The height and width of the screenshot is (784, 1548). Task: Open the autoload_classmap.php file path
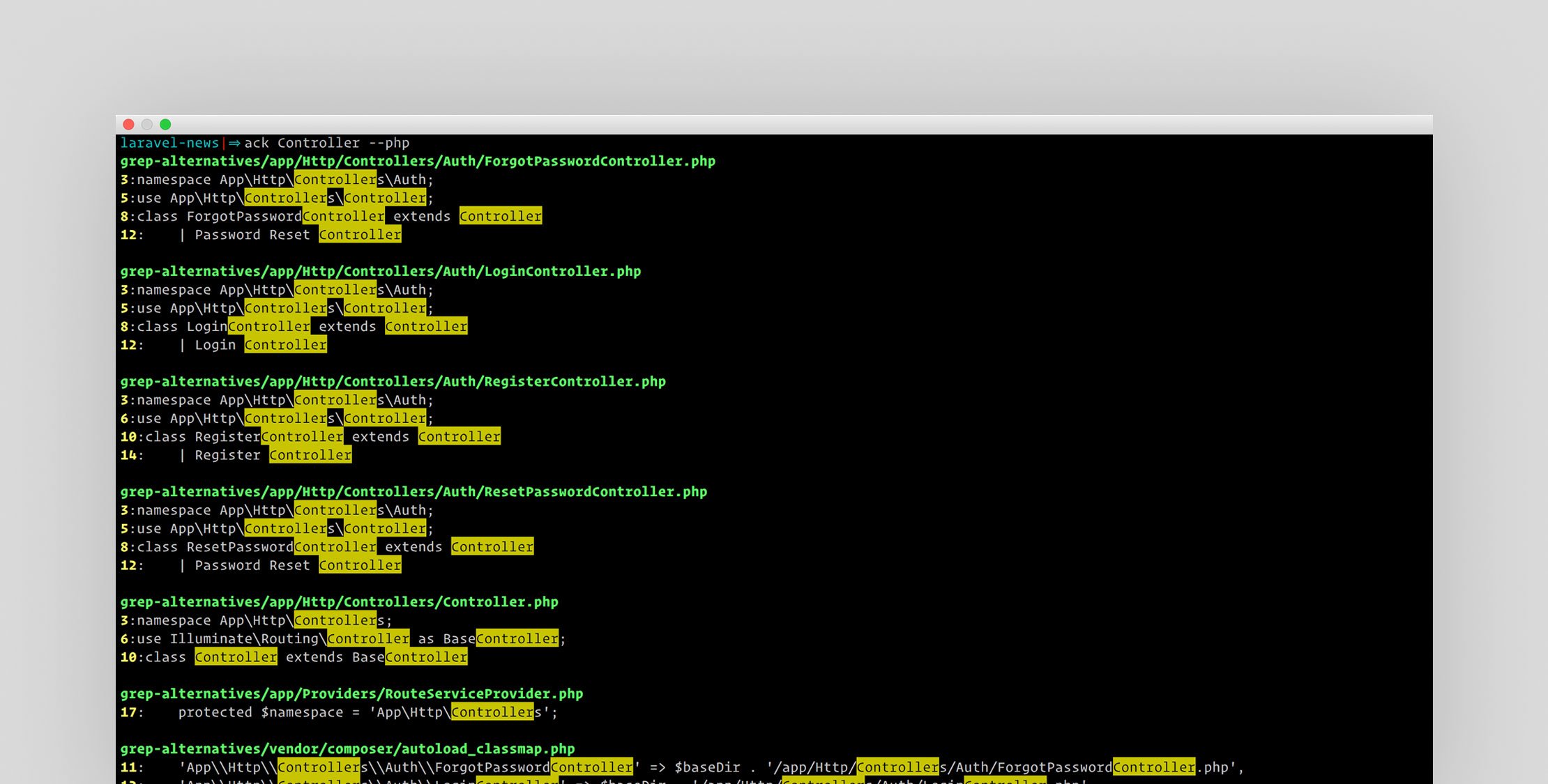[347, 748]
